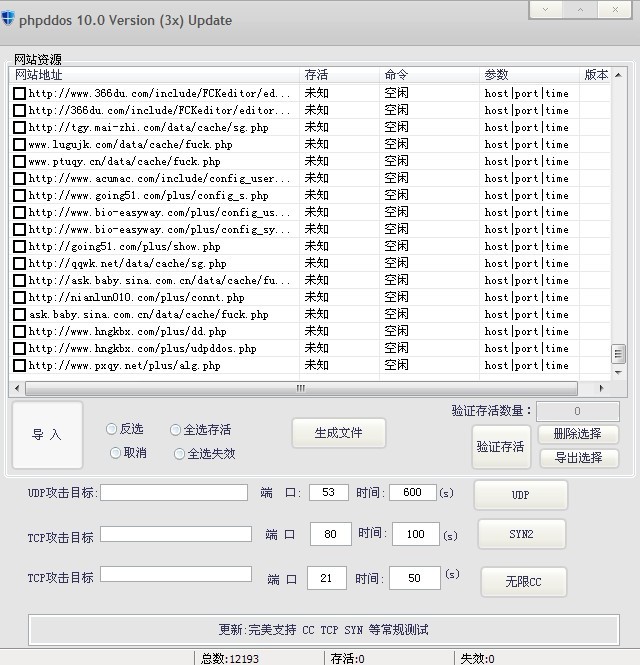Click the up-chevron title bar button
Screen dimensions: 640x665
[x=580, y=9]
